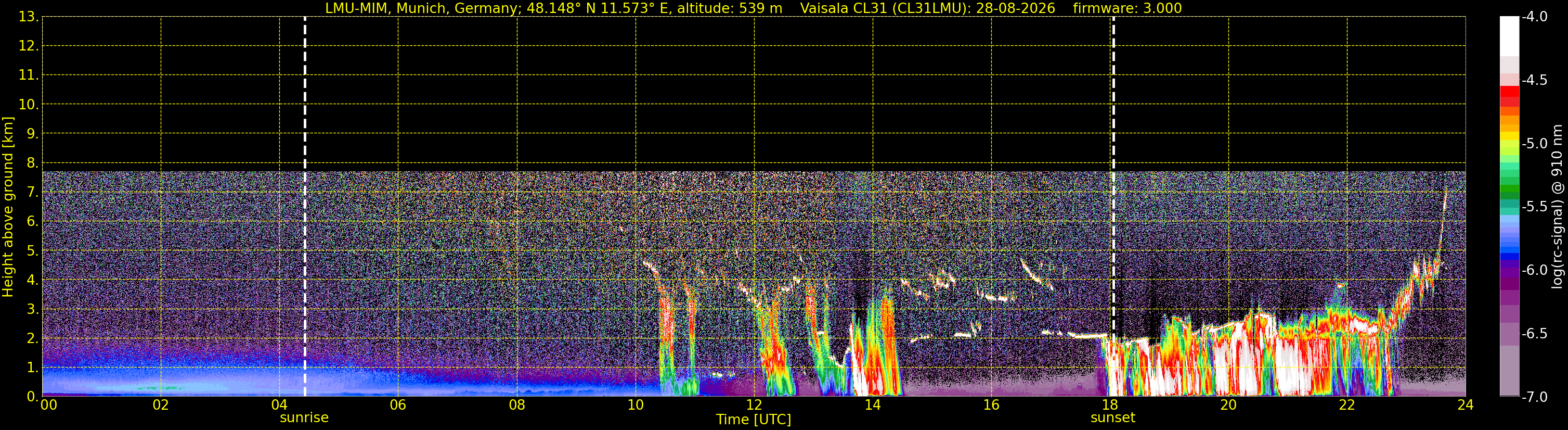Click the 'log(rc-signal) @ 910 nm' colorbar title
The width and height of the screenshot is (1568, 430).
click(x=1558, y=207)
